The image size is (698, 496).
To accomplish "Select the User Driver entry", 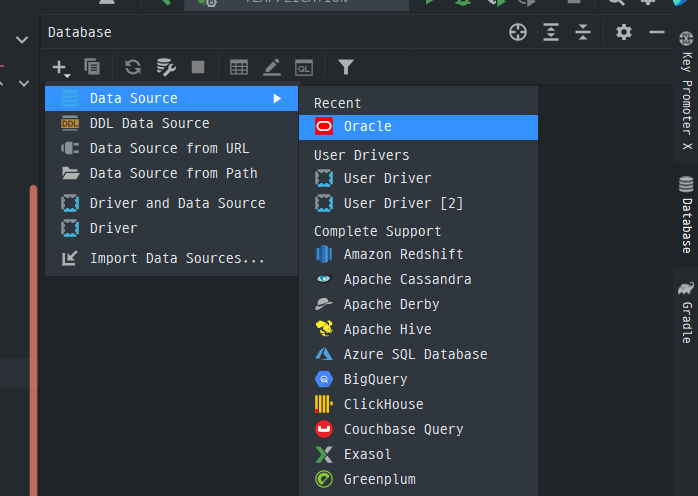I will coord(418,179).
